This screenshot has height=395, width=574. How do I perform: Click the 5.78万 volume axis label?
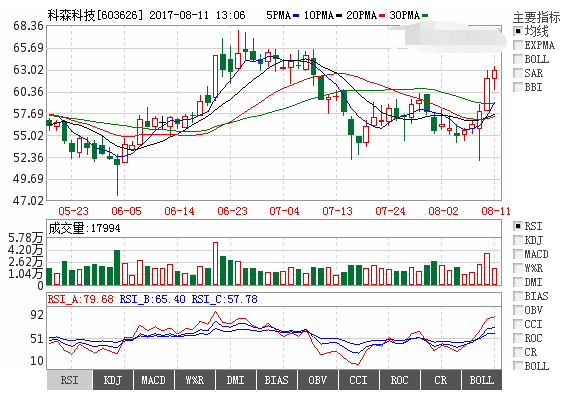coord(26,238)
